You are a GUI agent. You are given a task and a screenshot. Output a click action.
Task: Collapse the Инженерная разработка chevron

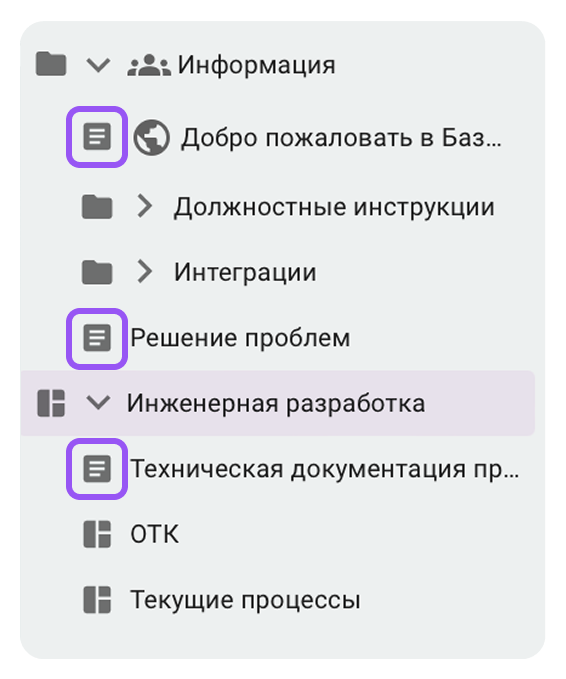(98, 403)
